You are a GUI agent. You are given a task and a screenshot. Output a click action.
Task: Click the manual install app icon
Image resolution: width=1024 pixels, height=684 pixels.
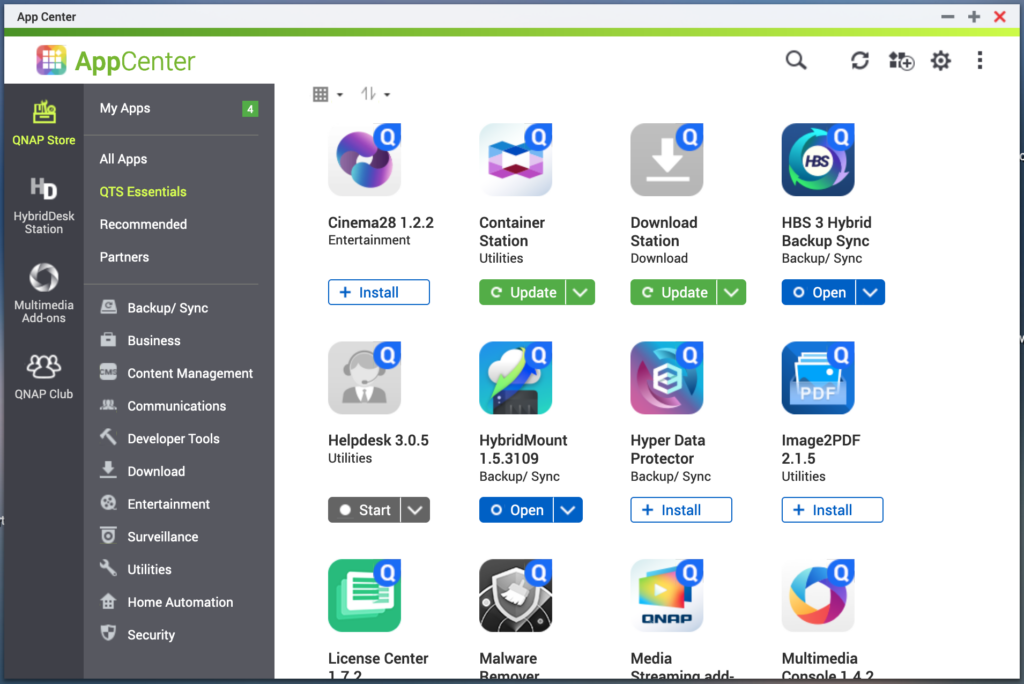pyautogui.click(x=900, y=61)
